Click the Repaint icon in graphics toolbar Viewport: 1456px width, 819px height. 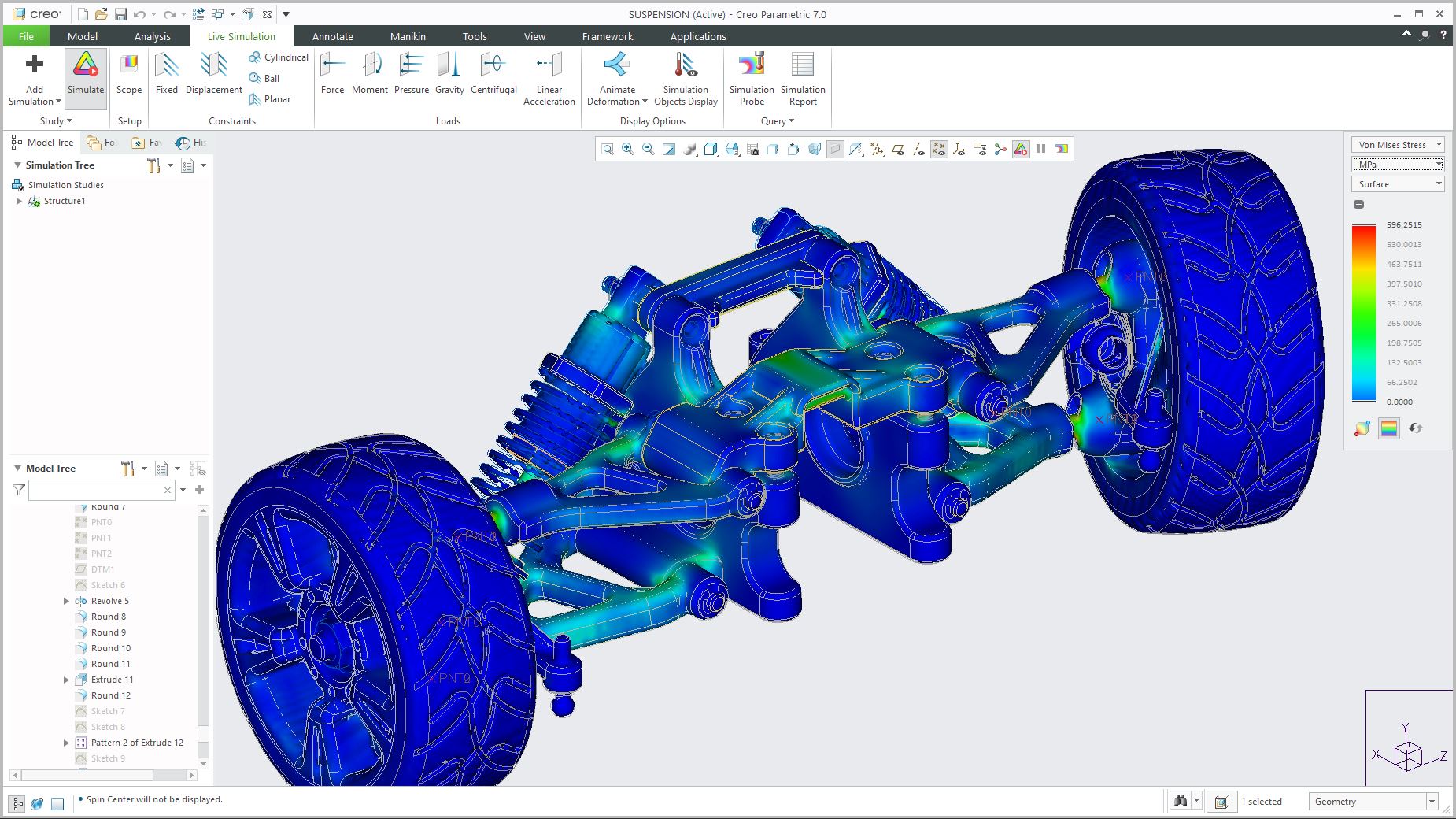pos(669,149)
